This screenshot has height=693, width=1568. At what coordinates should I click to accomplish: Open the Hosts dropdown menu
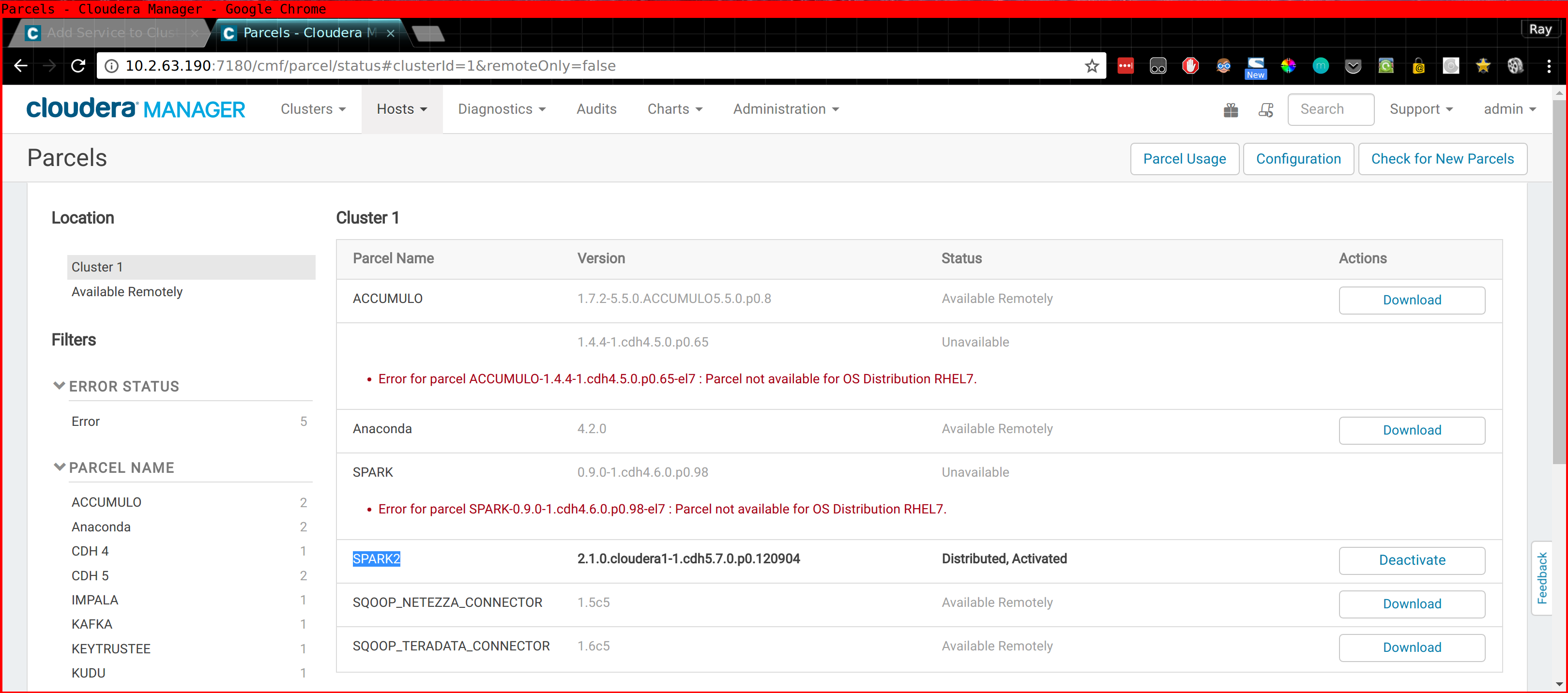[x=402, y=109]
